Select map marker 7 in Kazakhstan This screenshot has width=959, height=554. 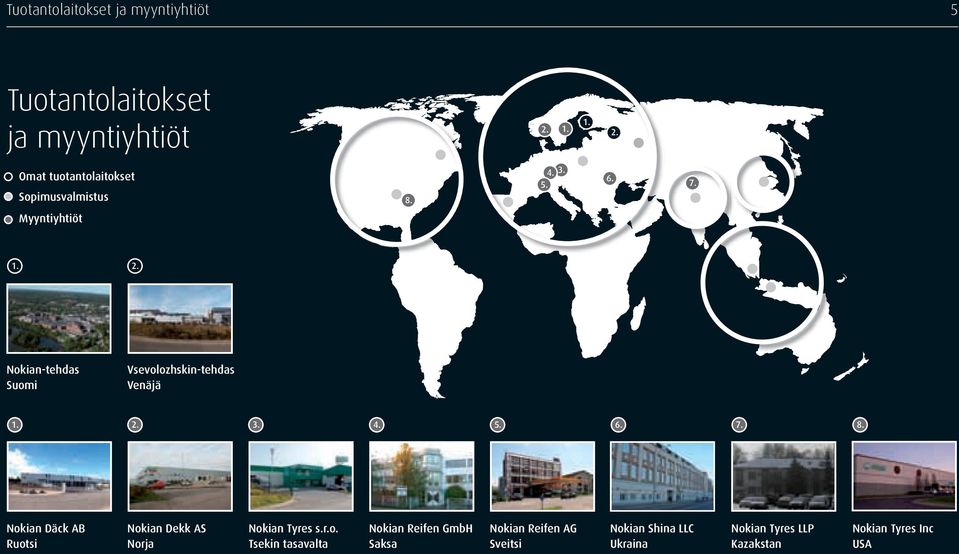(692, 183)
